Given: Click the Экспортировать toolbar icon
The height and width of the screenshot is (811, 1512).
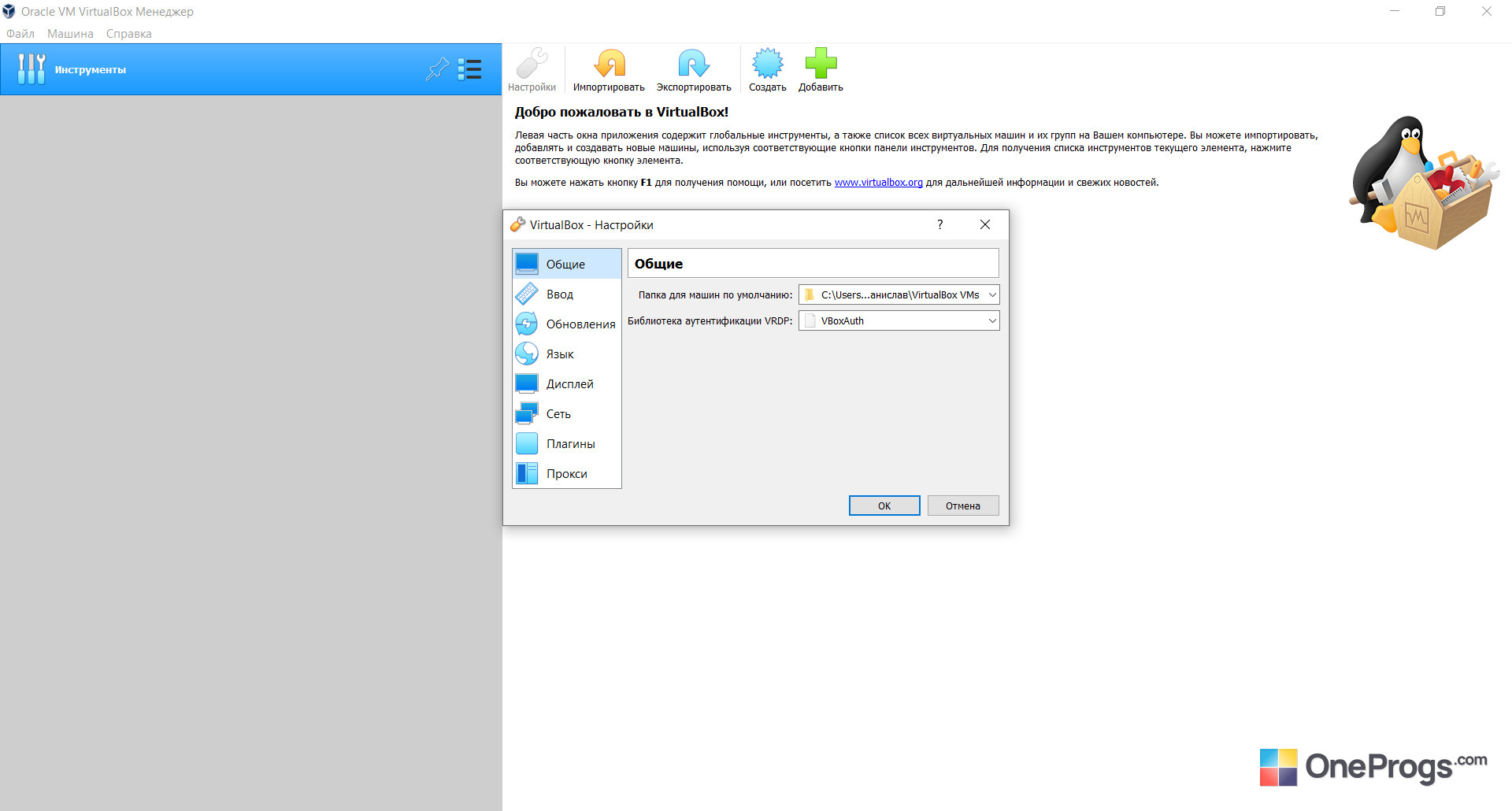Looking at the screenshot, I should pyautogui.click(x=694, y=63).
